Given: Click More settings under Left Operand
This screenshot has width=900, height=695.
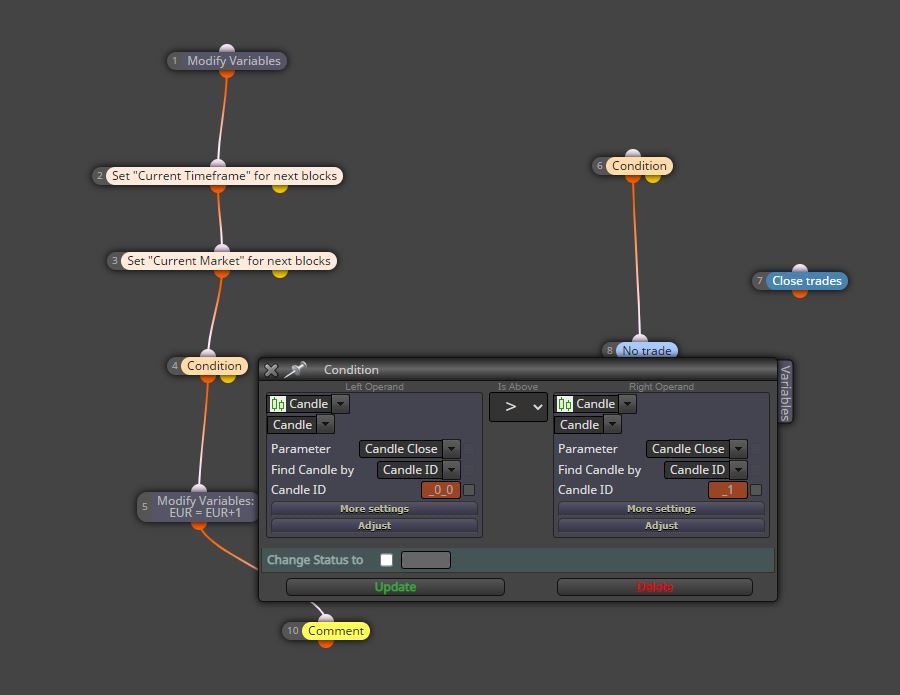Looking at the screenshot, I should pos(374,508).
